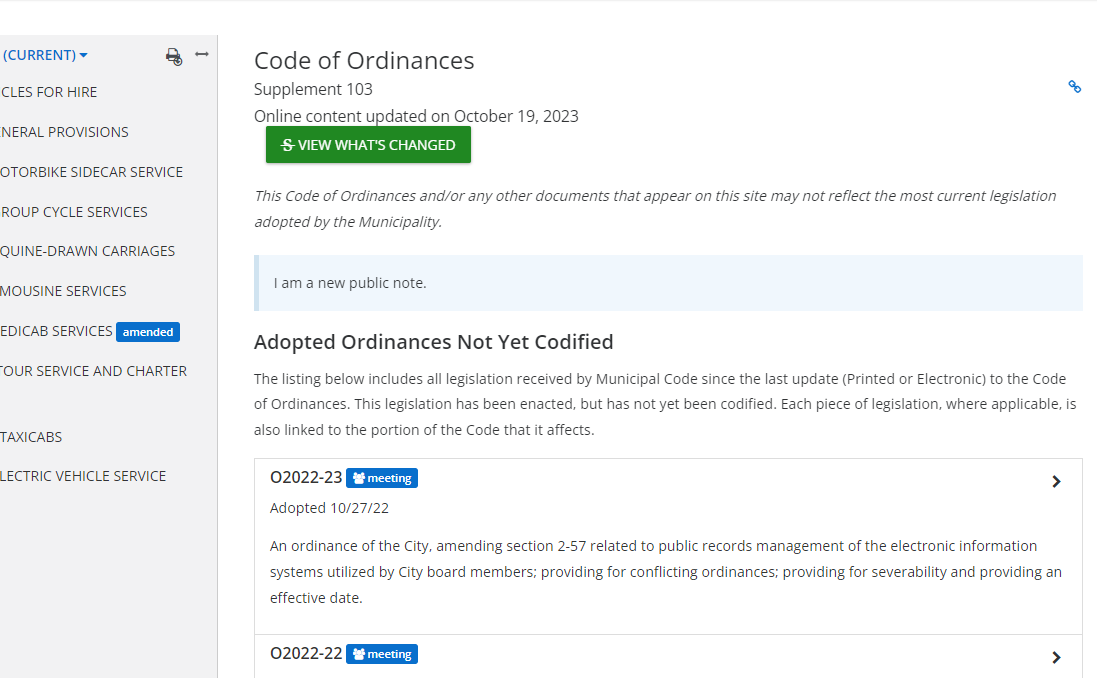Click the public note text box
This screenshot has width=1097, height=678.
(x=668, y=283)
